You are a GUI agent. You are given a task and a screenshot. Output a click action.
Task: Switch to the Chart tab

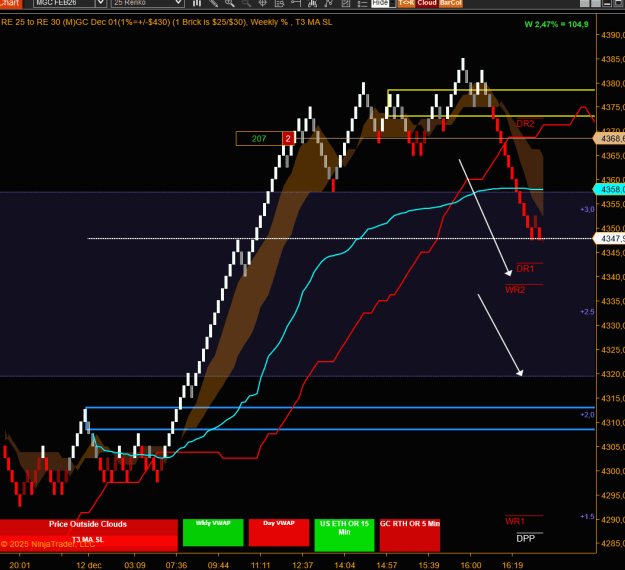(x=11, y=3)
